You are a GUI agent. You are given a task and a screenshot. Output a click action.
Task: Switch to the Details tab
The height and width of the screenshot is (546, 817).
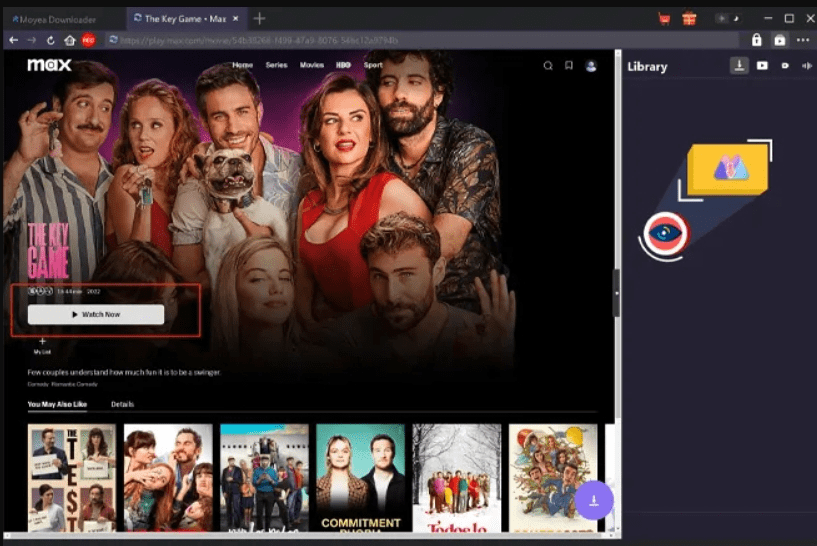click(122, 404)
